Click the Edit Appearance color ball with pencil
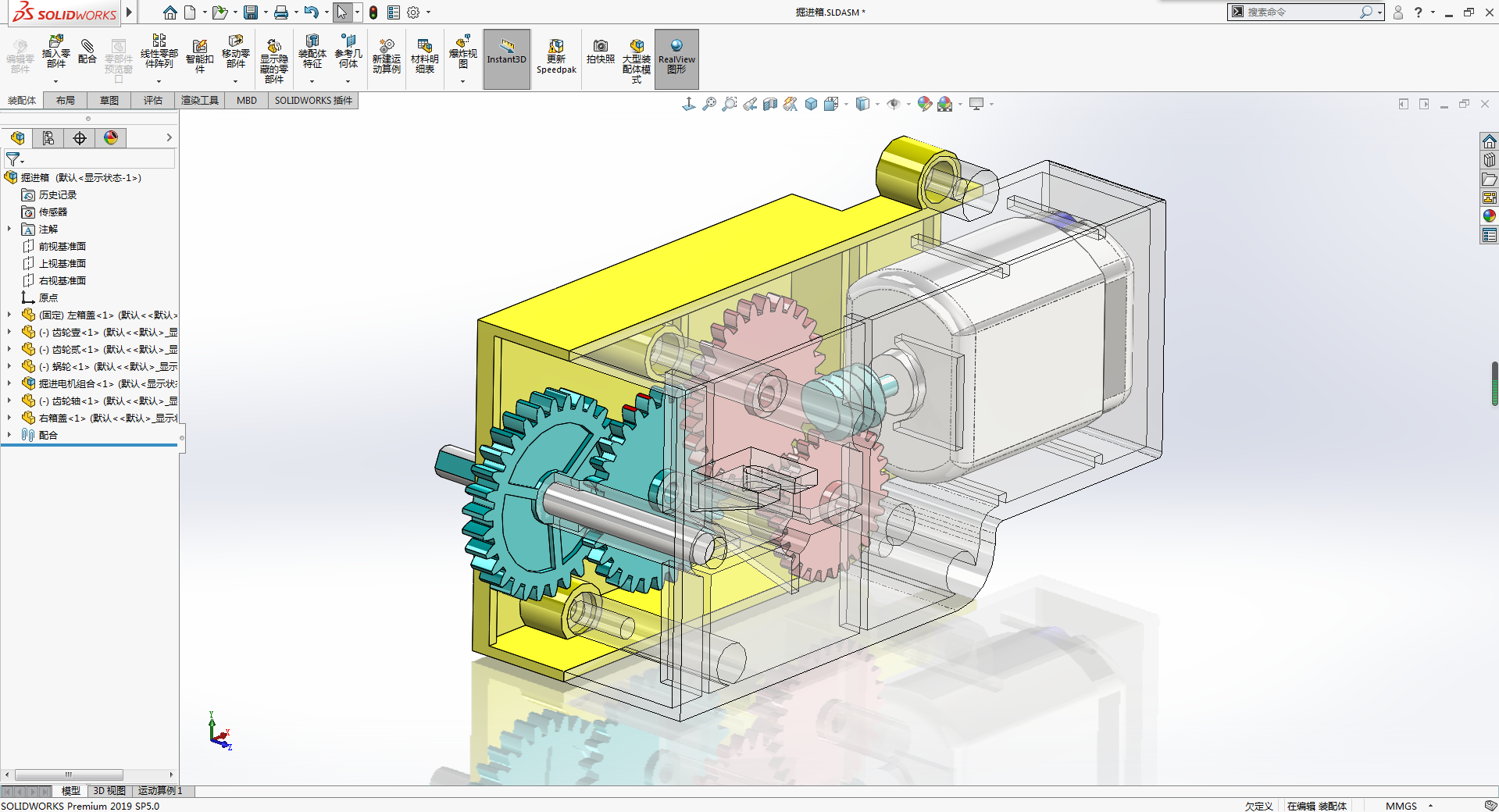Screen dimensions: 1499x812 click(x=925, y=104)
